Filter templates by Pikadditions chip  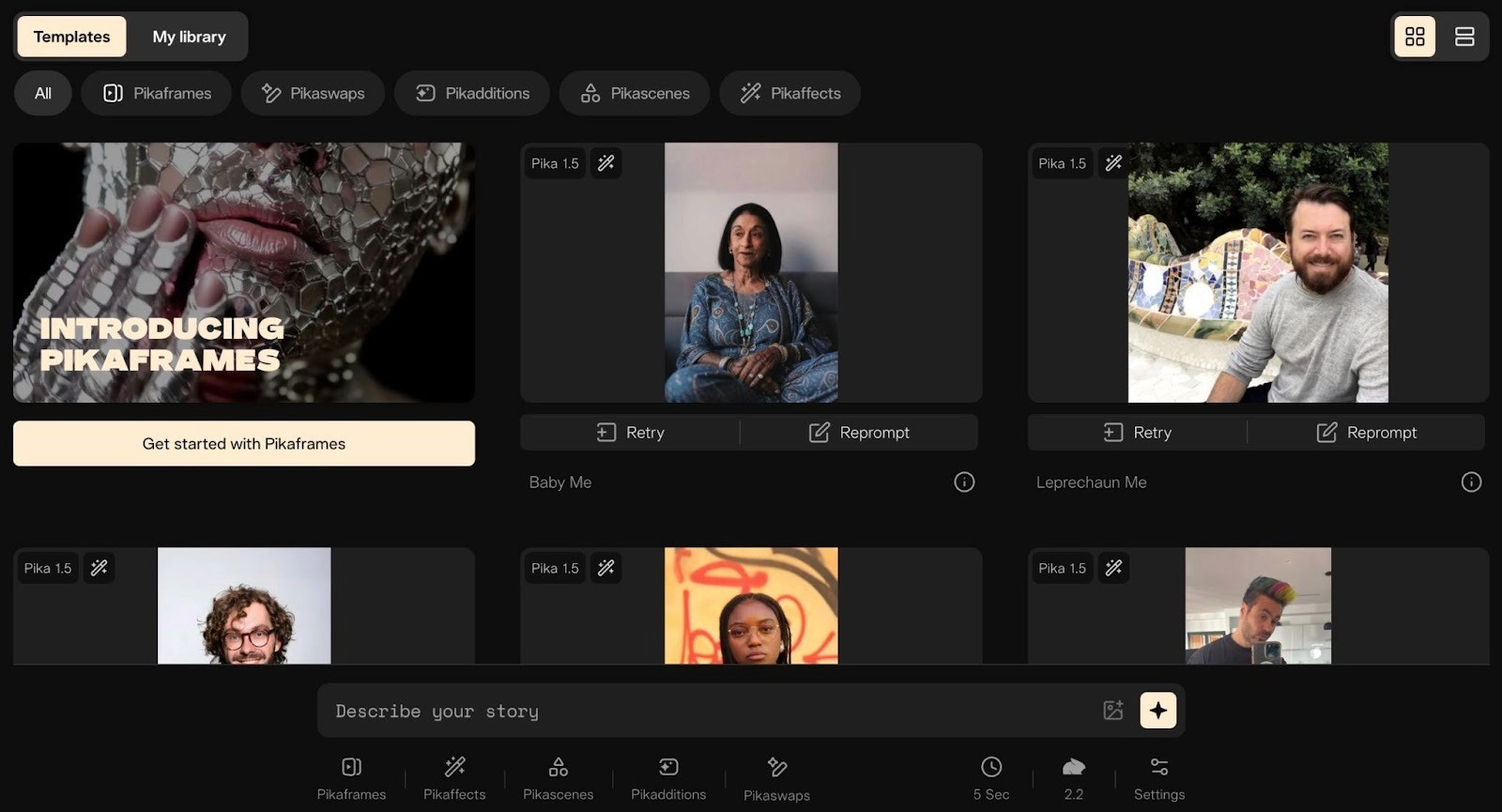[x=472, y=93]
